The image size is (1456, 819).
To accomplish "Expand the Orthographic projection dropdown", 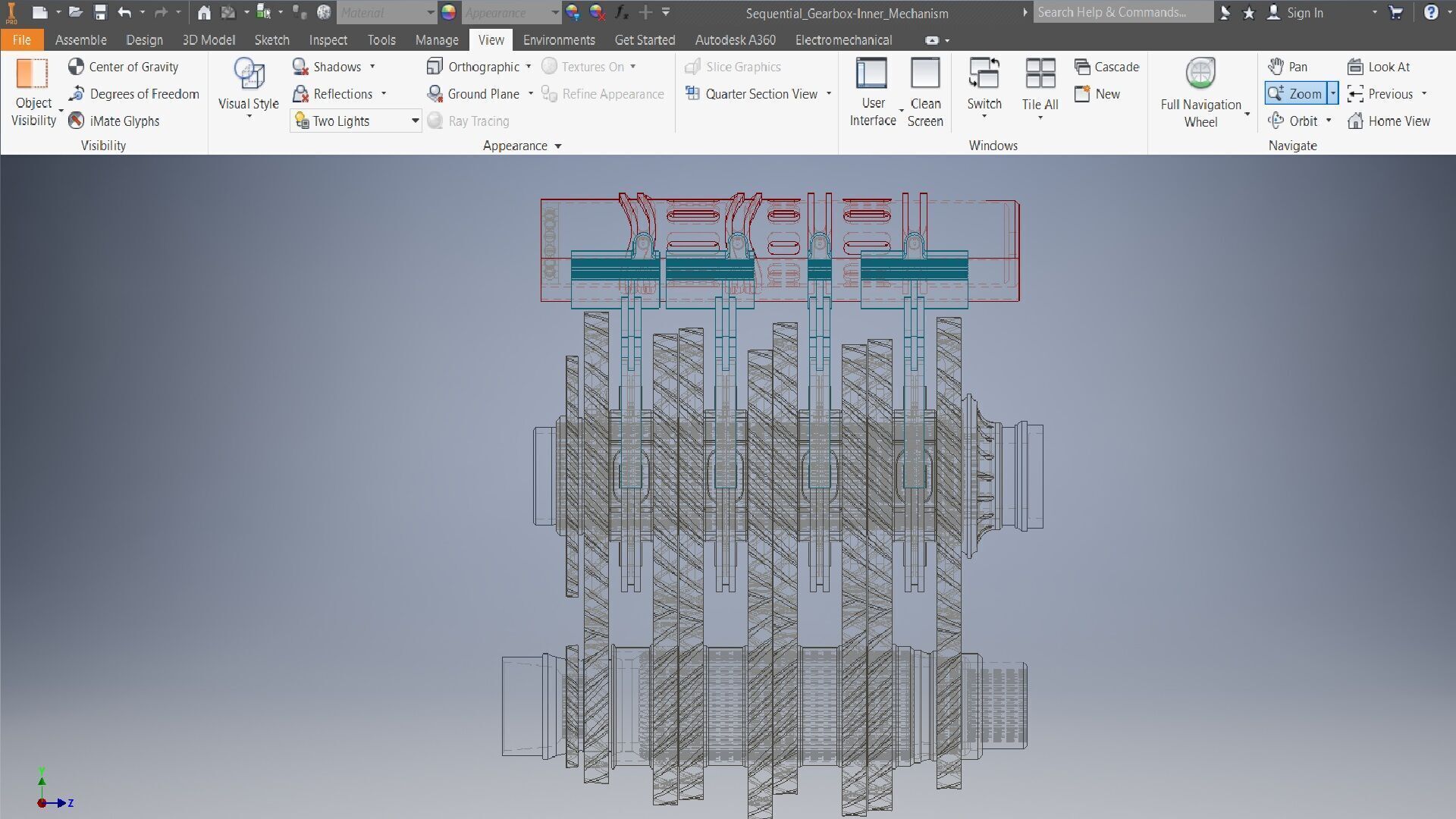I will tap(529, 67).
